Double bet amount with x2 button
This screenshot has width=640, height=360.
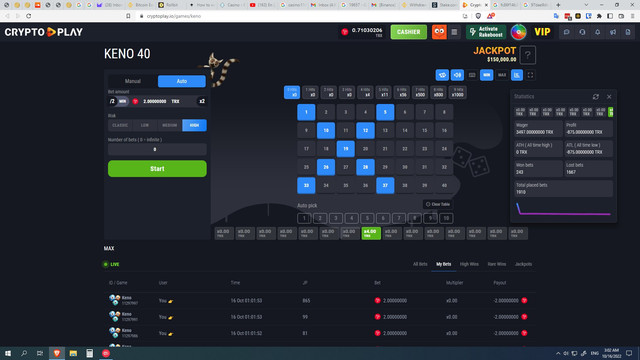tap(202, 101)
